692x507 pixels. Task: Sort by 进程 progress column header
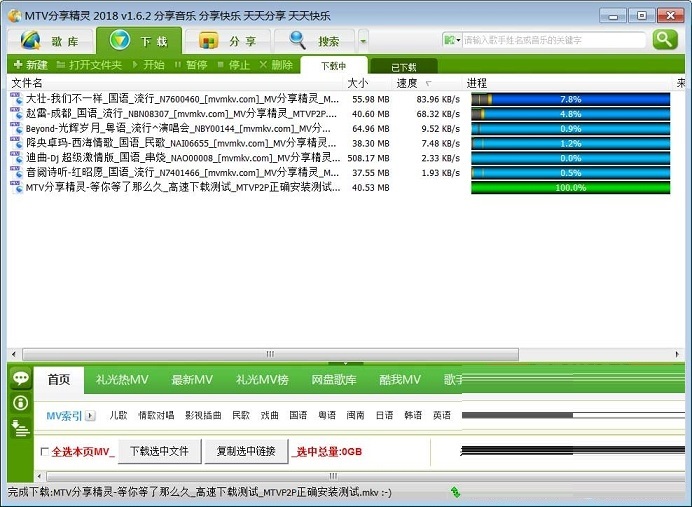[x=568, y=83]
